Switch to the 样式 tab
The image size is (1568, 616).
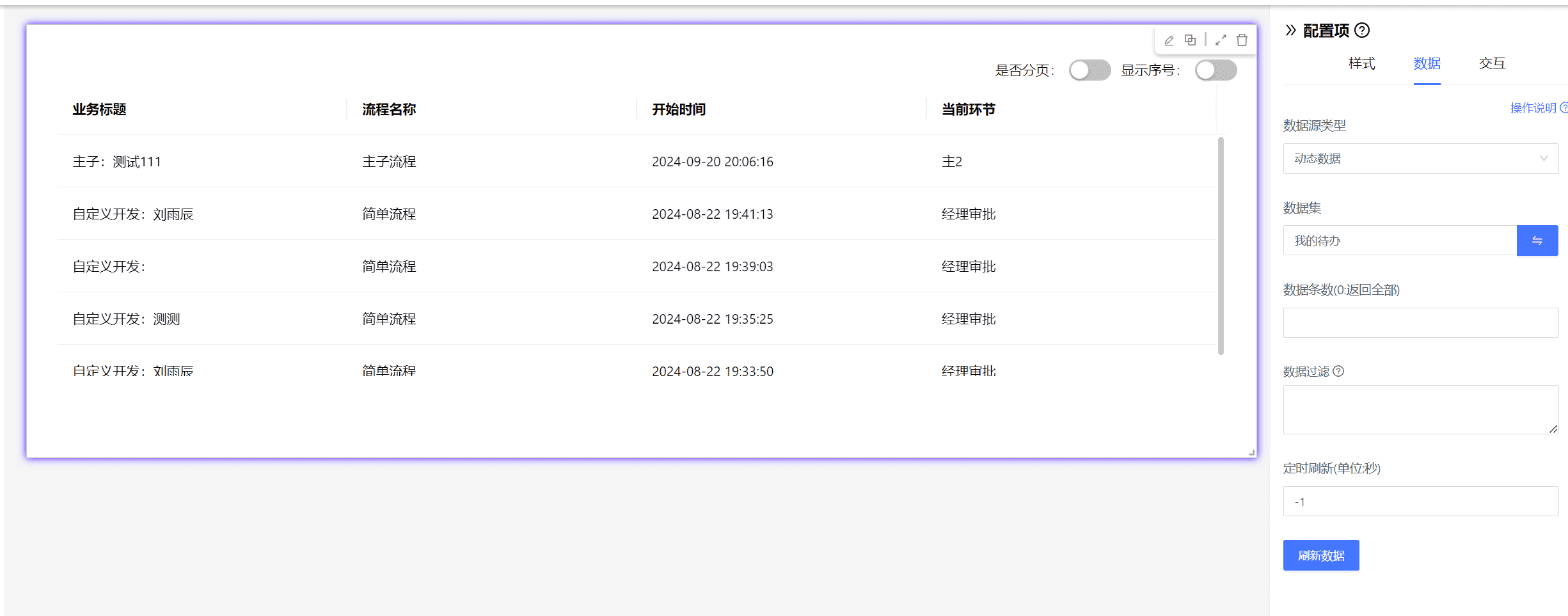click(x=1361, y=63)
